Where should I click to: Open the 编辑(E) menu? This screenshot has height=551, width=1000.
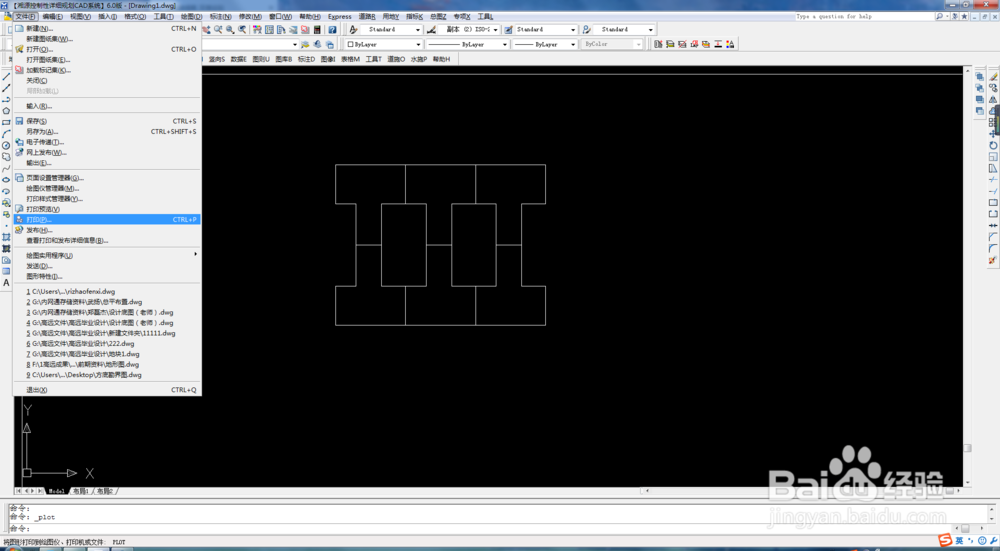coord(52,17)
